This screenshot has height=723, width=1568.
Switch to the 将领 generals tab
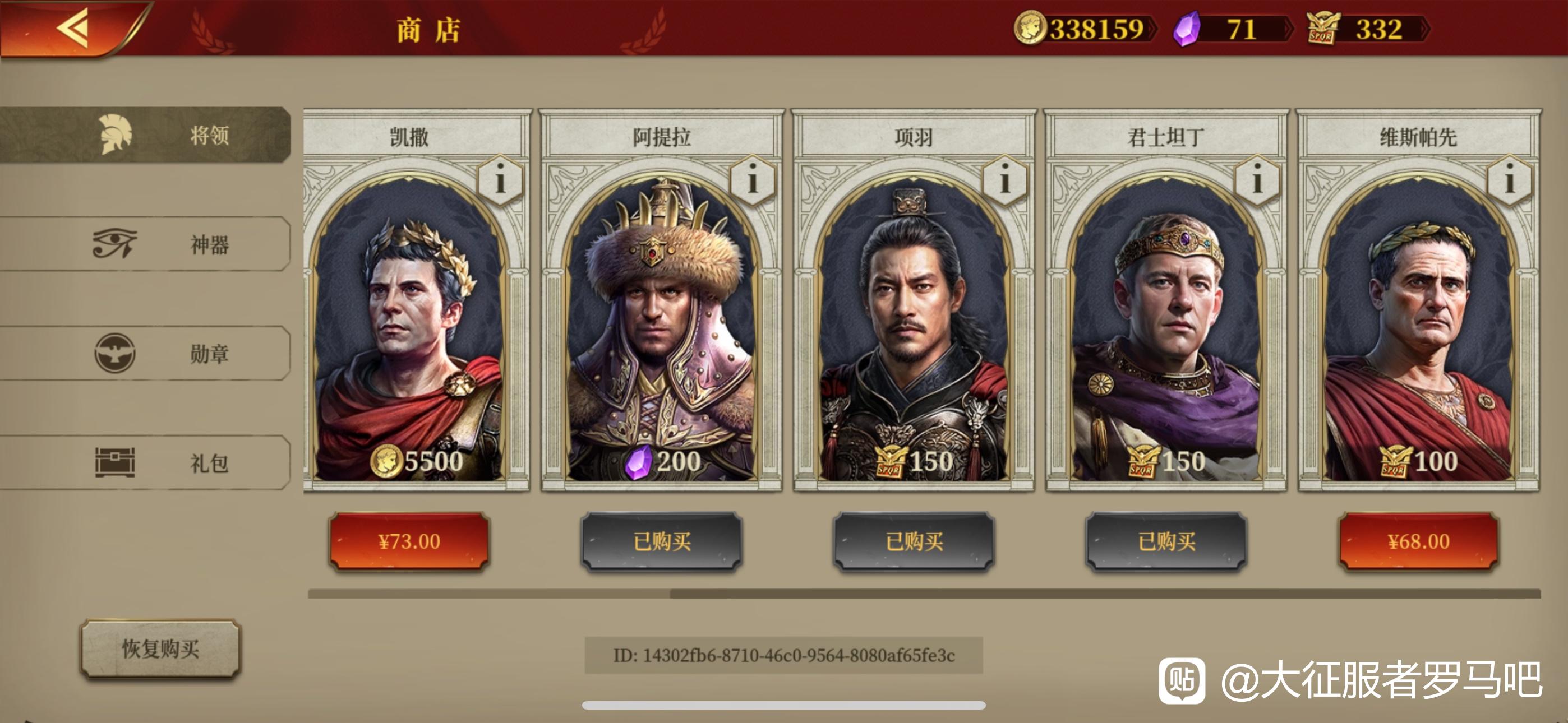145,135
